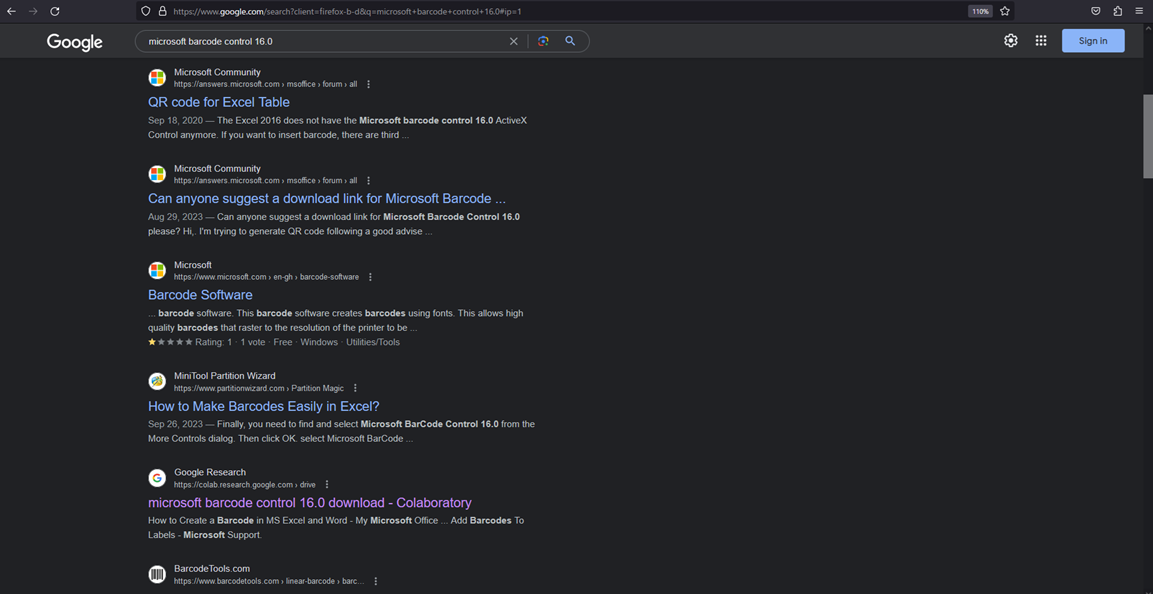Open Google Lens image search icon

point(543,41)
